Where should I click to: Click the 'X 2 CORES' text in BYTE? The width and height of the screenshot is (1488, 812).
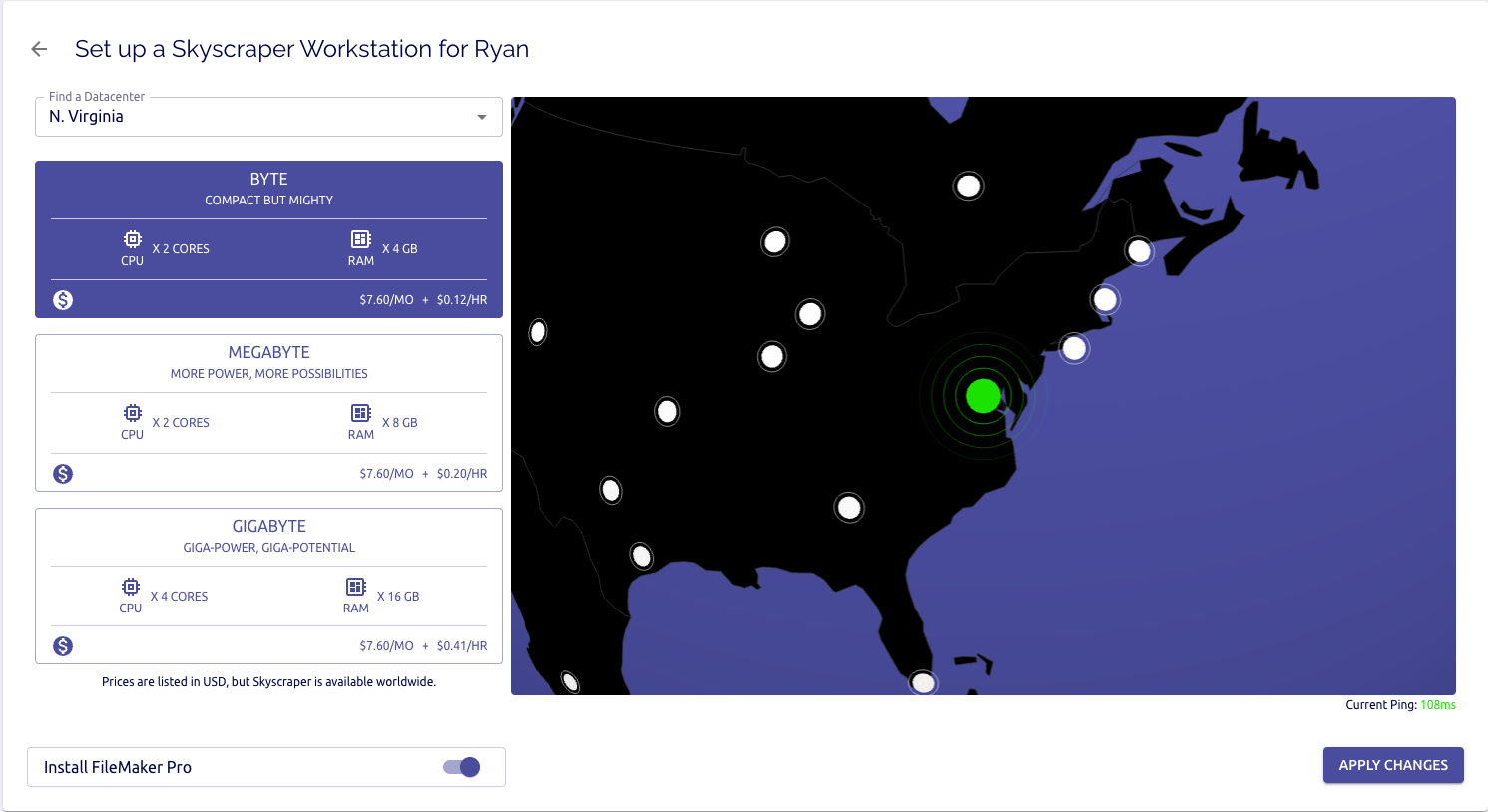[181, 249]
